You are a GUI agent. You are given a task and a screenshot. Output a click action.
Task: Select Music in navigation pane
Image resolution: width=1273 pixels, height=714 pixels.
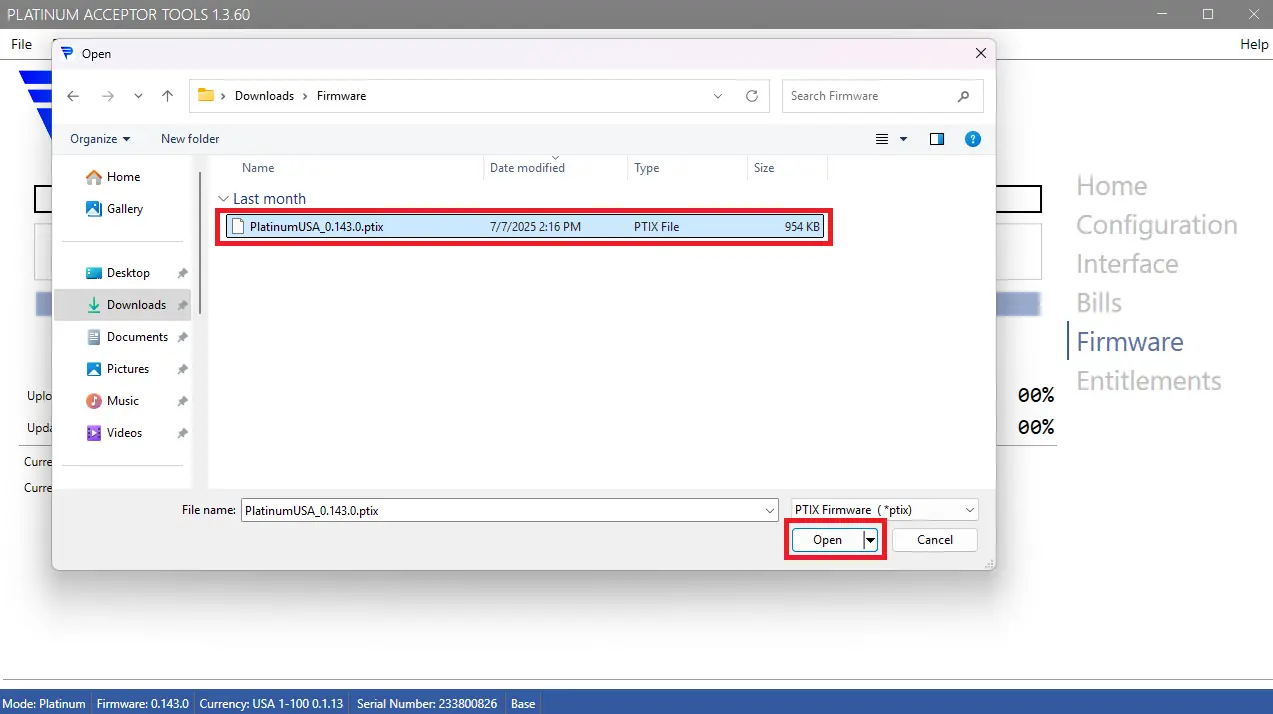[x=122, y=401]
